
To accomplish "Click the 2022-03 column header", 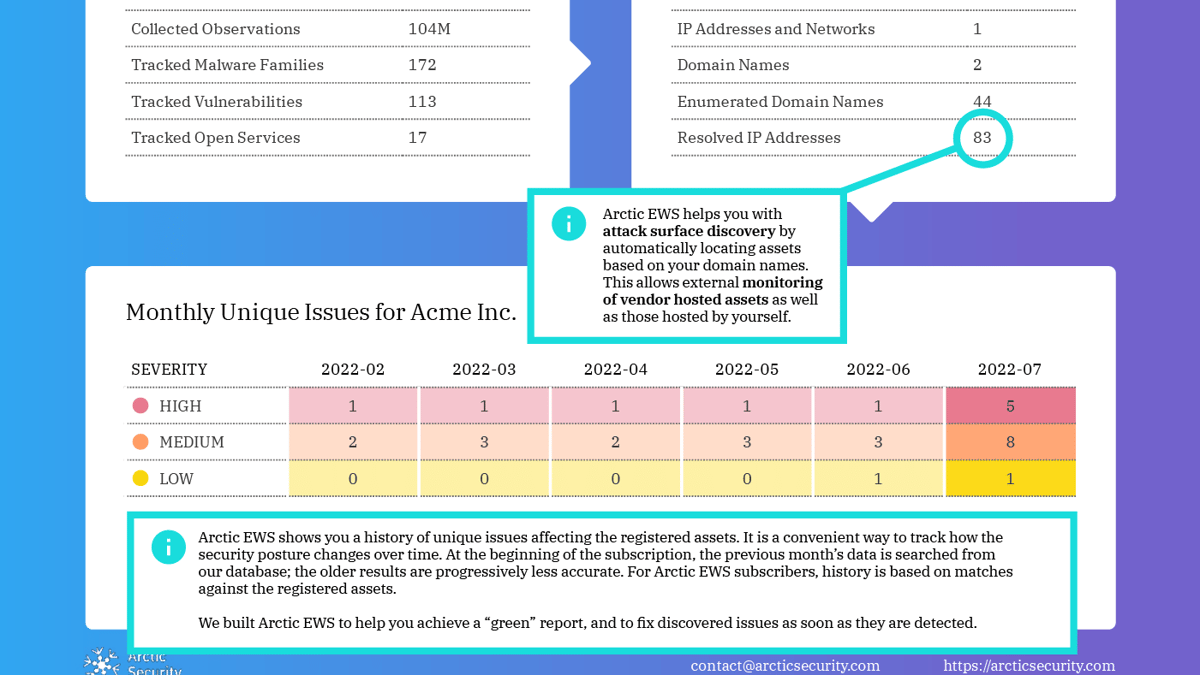I will tap(484, 370).
